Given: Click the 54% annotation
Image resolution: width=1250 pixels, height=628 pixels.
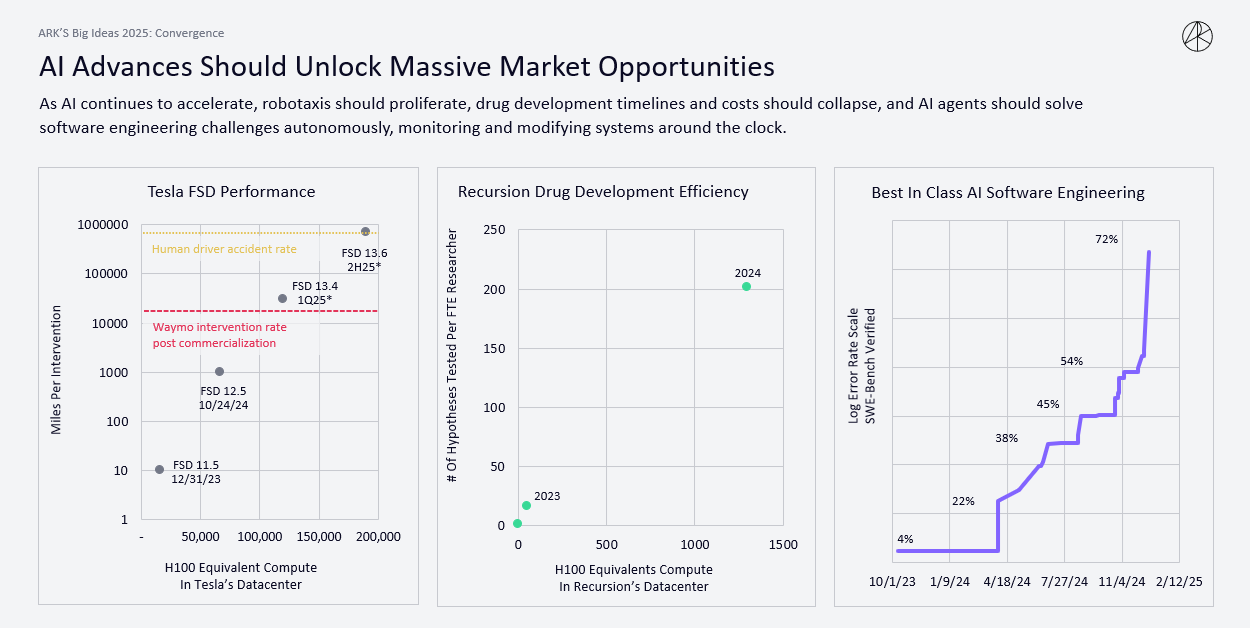Looking at the screenshot, I should point(1072,361).
